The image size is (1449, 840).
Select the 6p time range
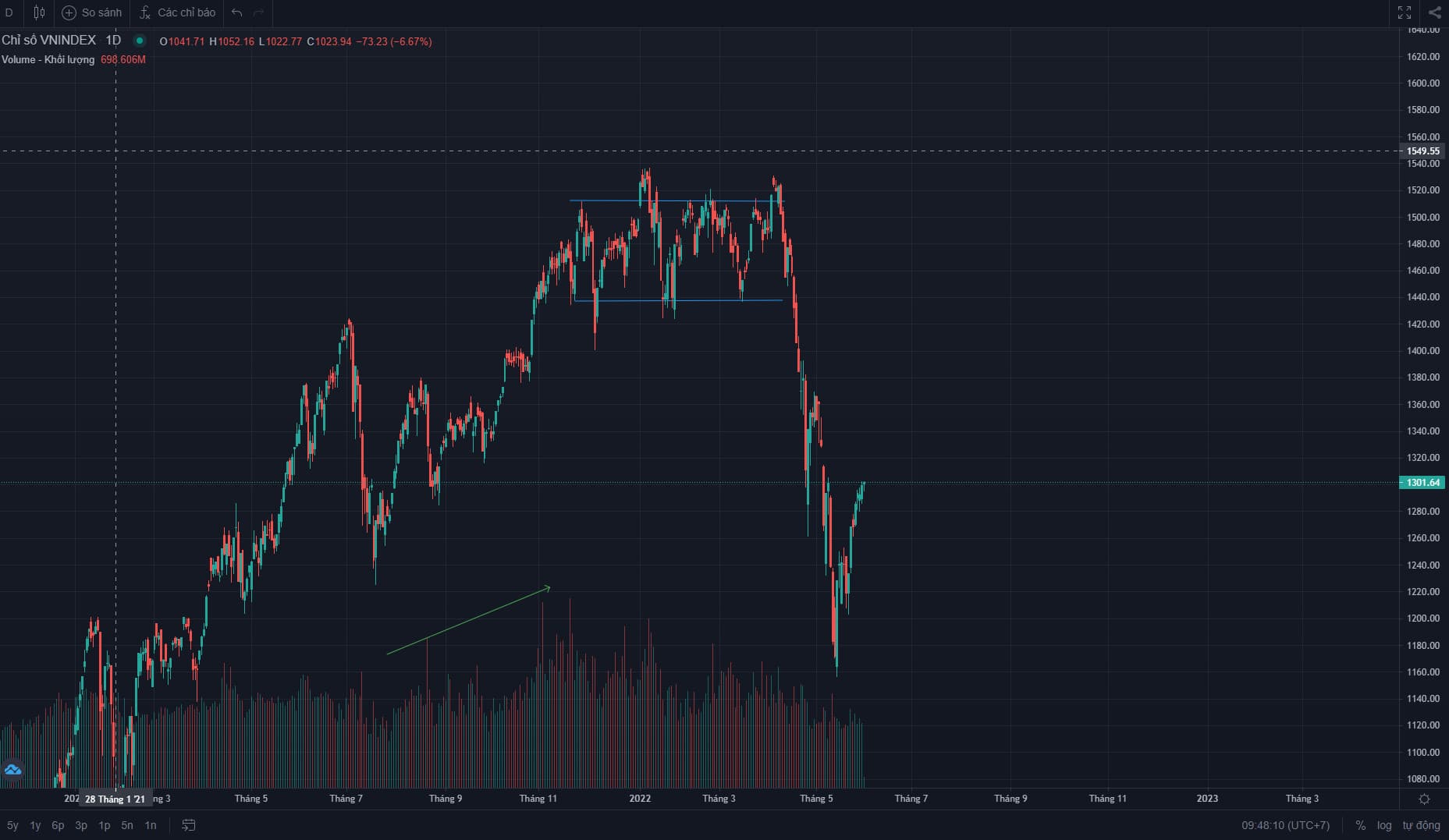(x=58, y=824)
